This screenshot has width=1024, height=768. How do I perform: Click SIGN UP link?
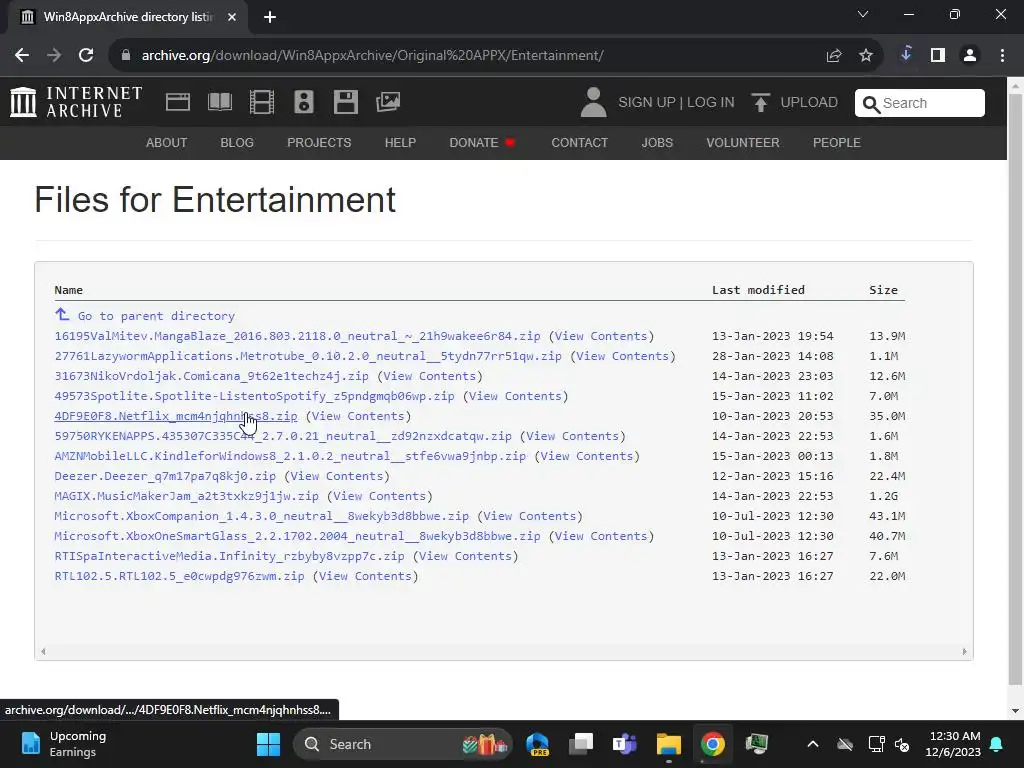(x=647, y=103)
